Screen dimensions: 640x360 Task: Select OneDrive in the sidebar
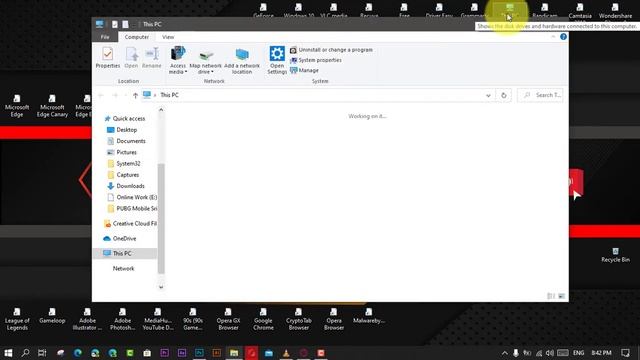point(120,238)
